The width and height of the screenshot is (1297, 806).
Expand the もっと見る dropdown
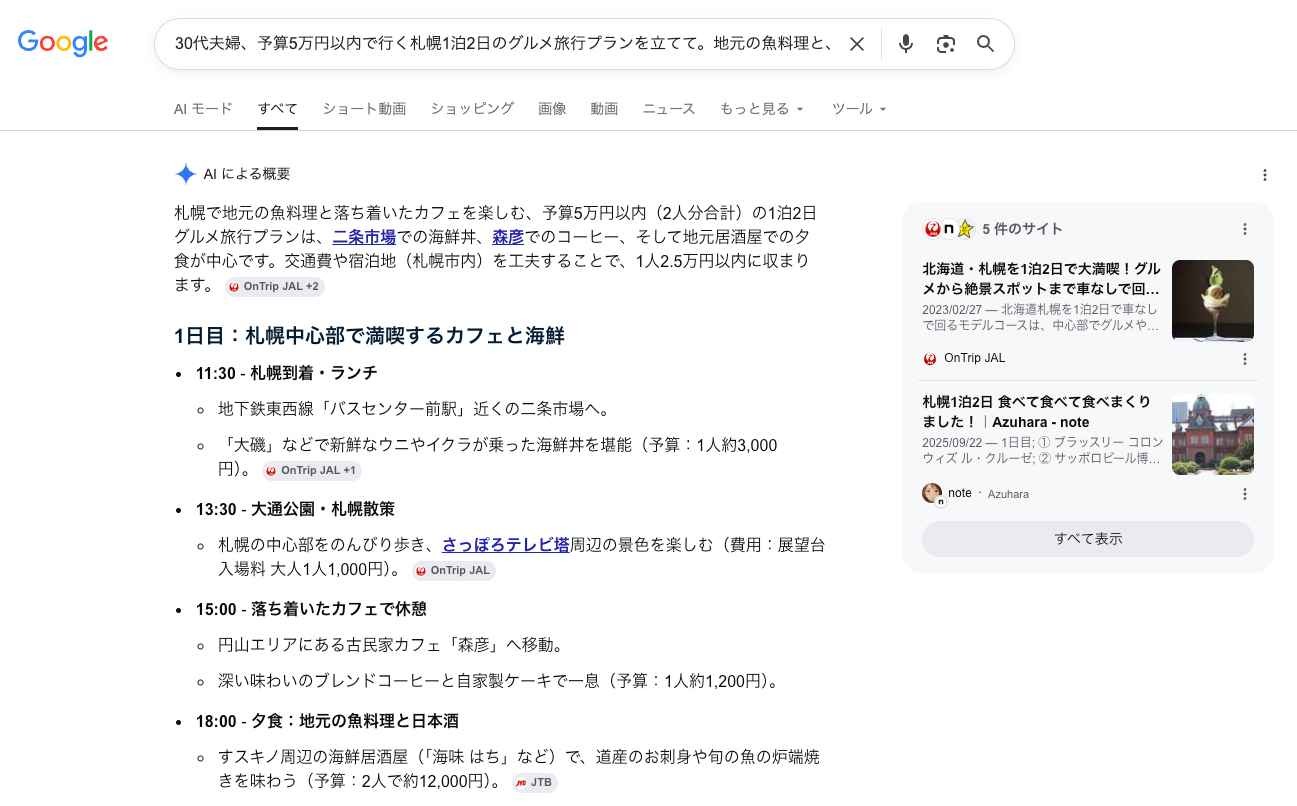[x=762, y=109]
